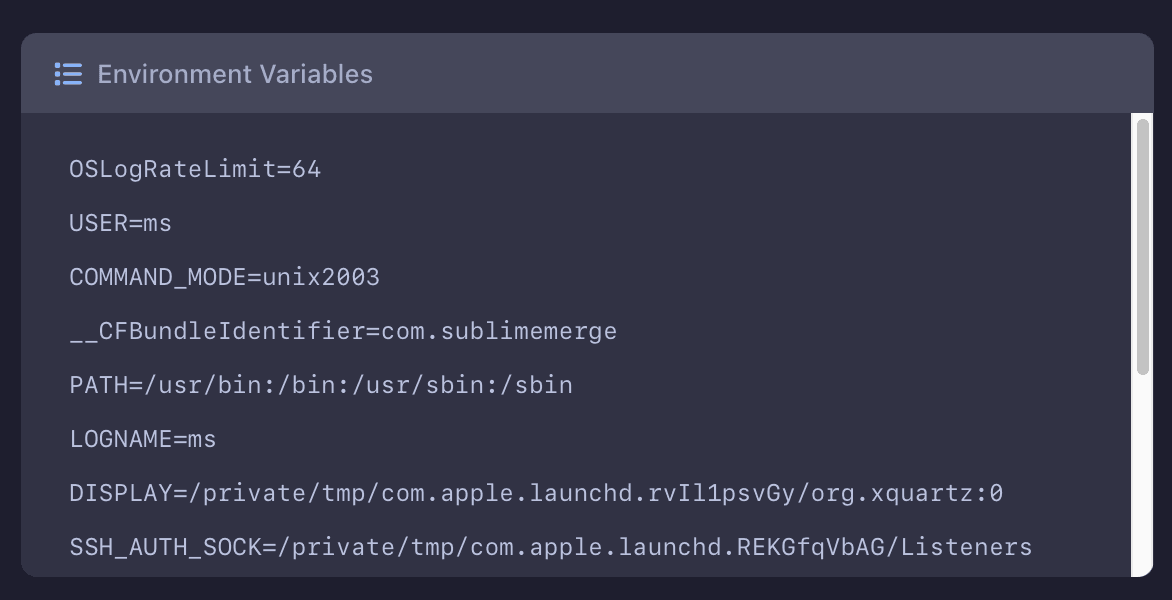
Task: Select the unix2003 value
Action: pyautogui.click(x=321, y=278)
